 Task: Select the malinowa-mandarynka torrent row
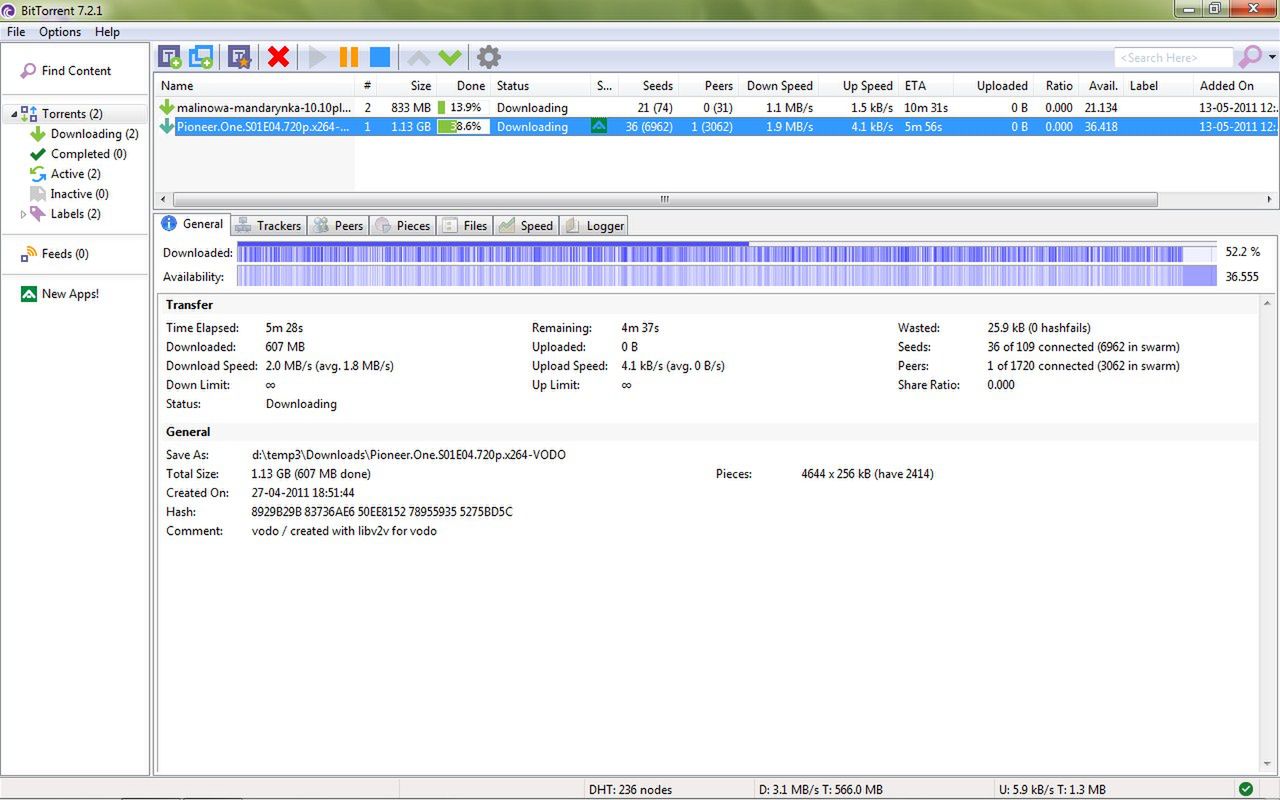[717, 107]
